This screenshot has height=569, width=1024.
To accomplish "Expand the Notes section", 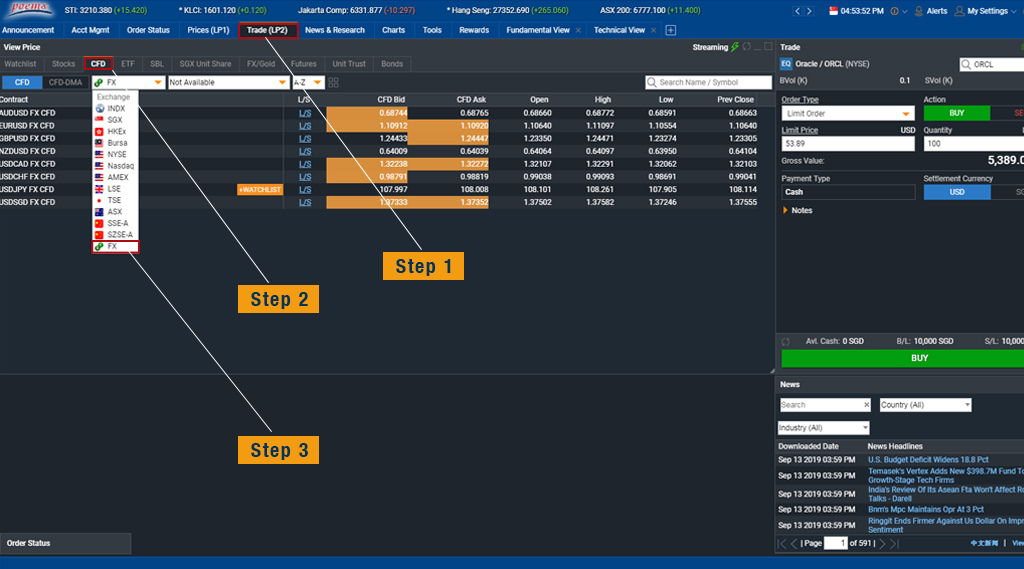I will 797,210.
